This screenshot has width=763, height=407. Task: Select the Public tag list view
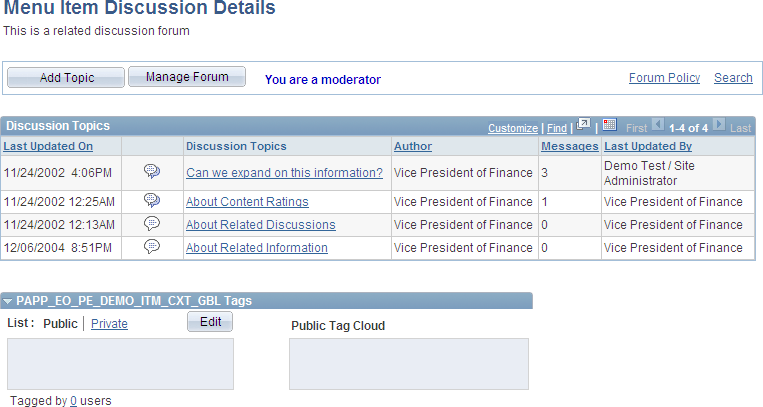point(60,324)
